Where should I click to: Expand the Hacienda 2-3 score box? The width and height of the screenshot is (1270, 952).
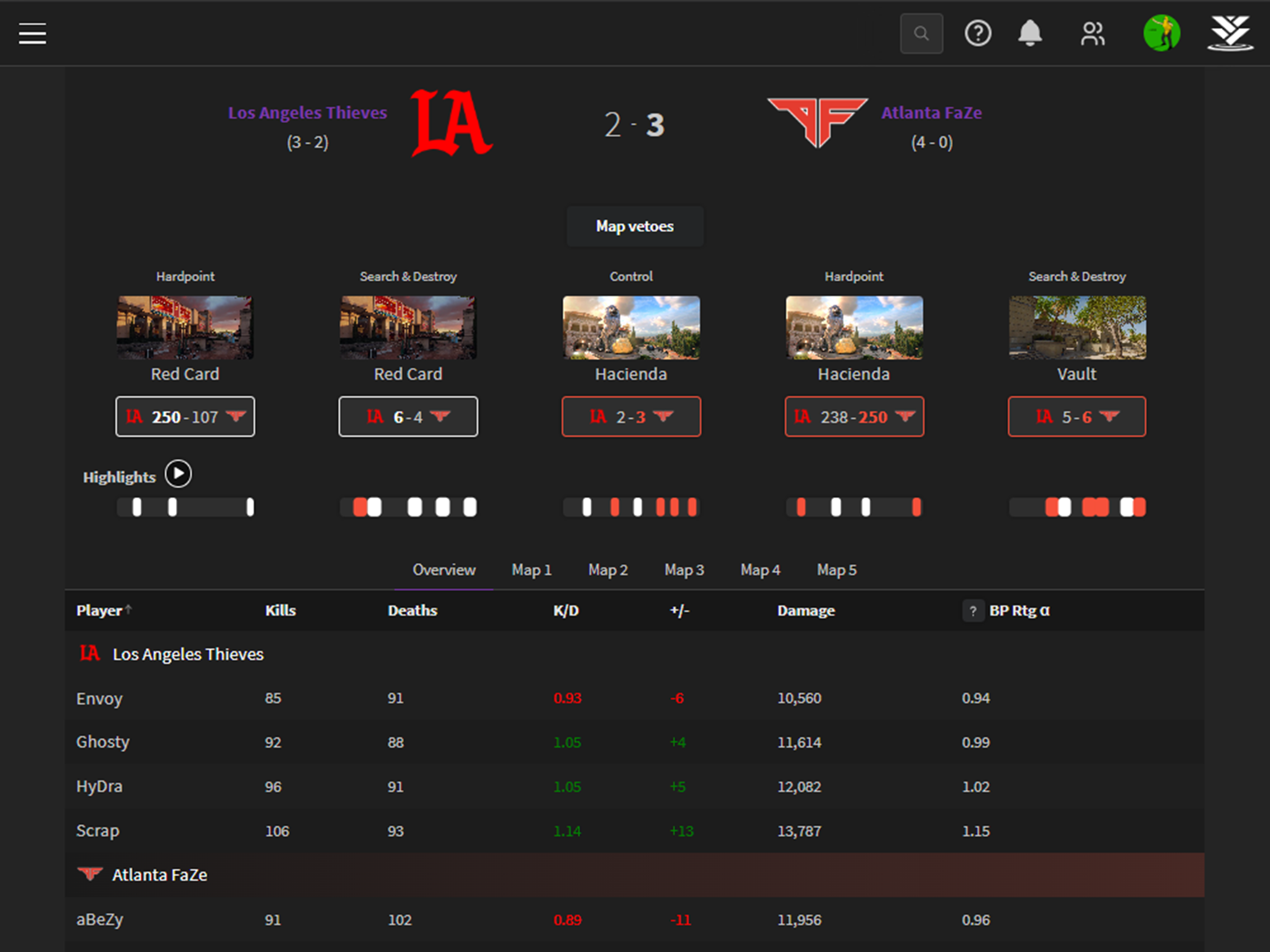point(631,416)
